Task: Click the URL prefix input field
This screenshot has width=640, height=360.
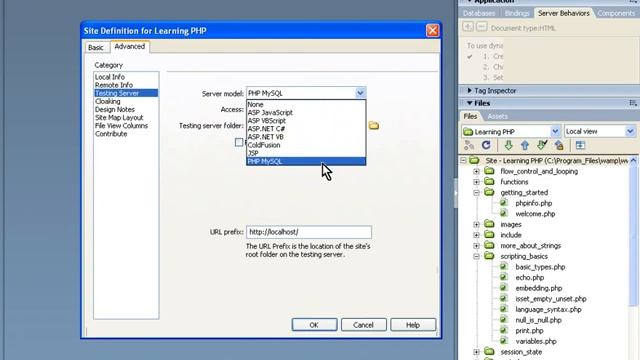Action: click(309, 232)
